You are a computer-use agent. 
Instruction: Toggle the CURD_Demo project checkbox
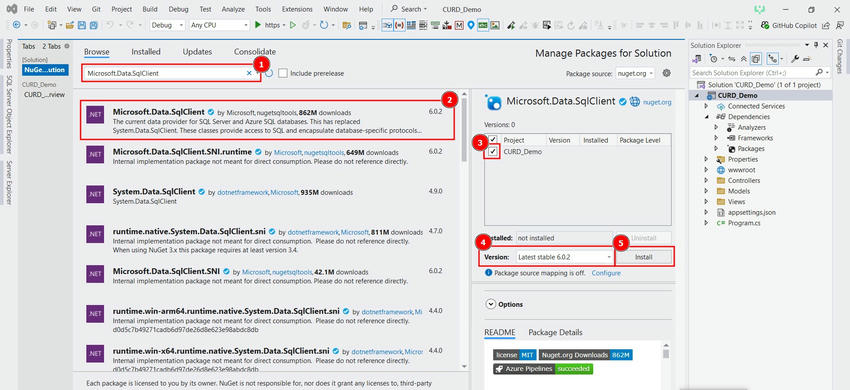(x=493, y=152)
